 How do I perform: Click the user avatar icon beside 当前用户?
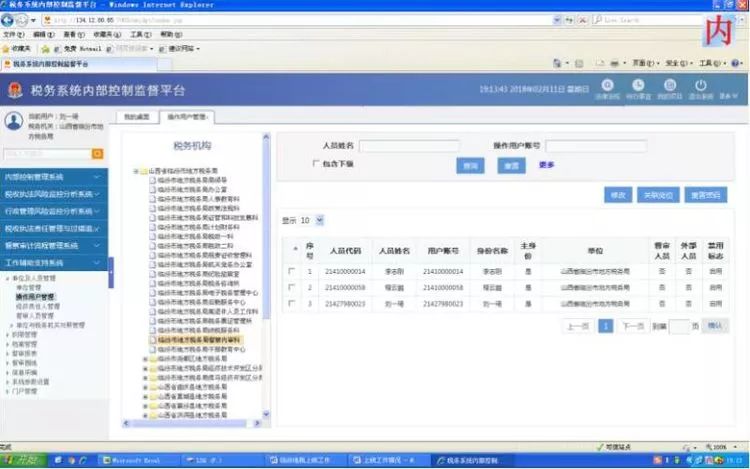14,121
